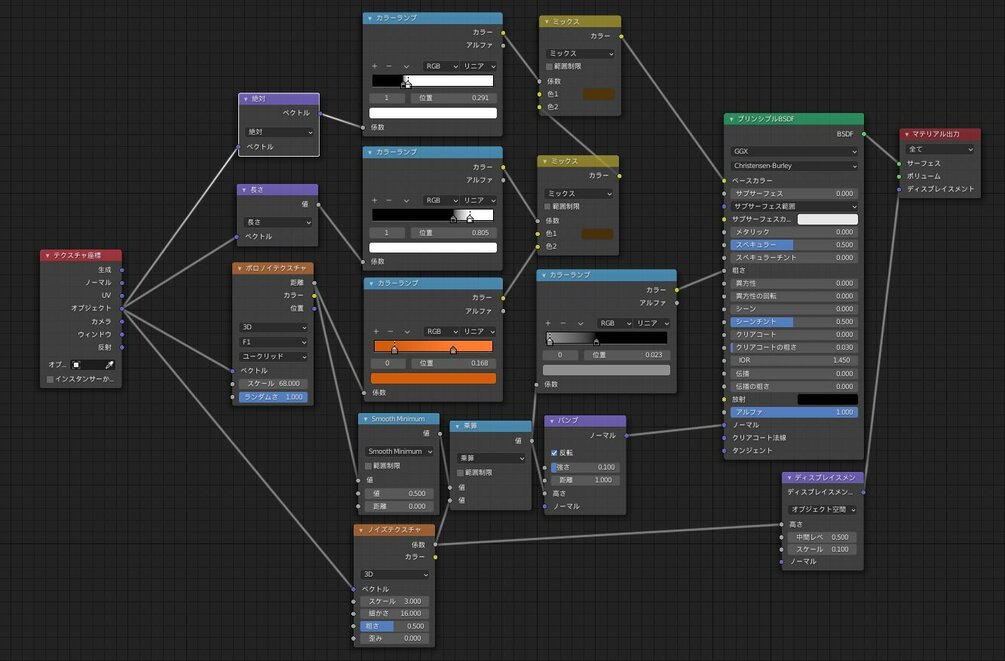
Task: Collapse the ボロノイテクスチャ node
Action: [x=240, y=268]
